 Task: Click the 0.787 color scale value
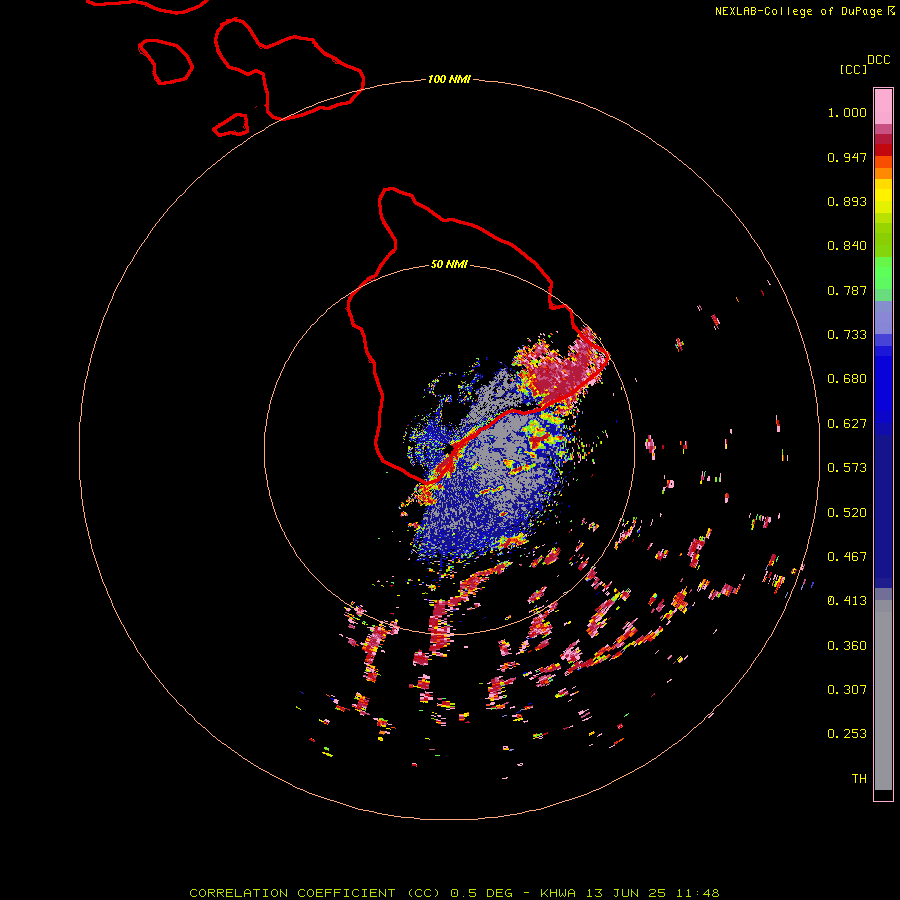(x=847, y=290)
